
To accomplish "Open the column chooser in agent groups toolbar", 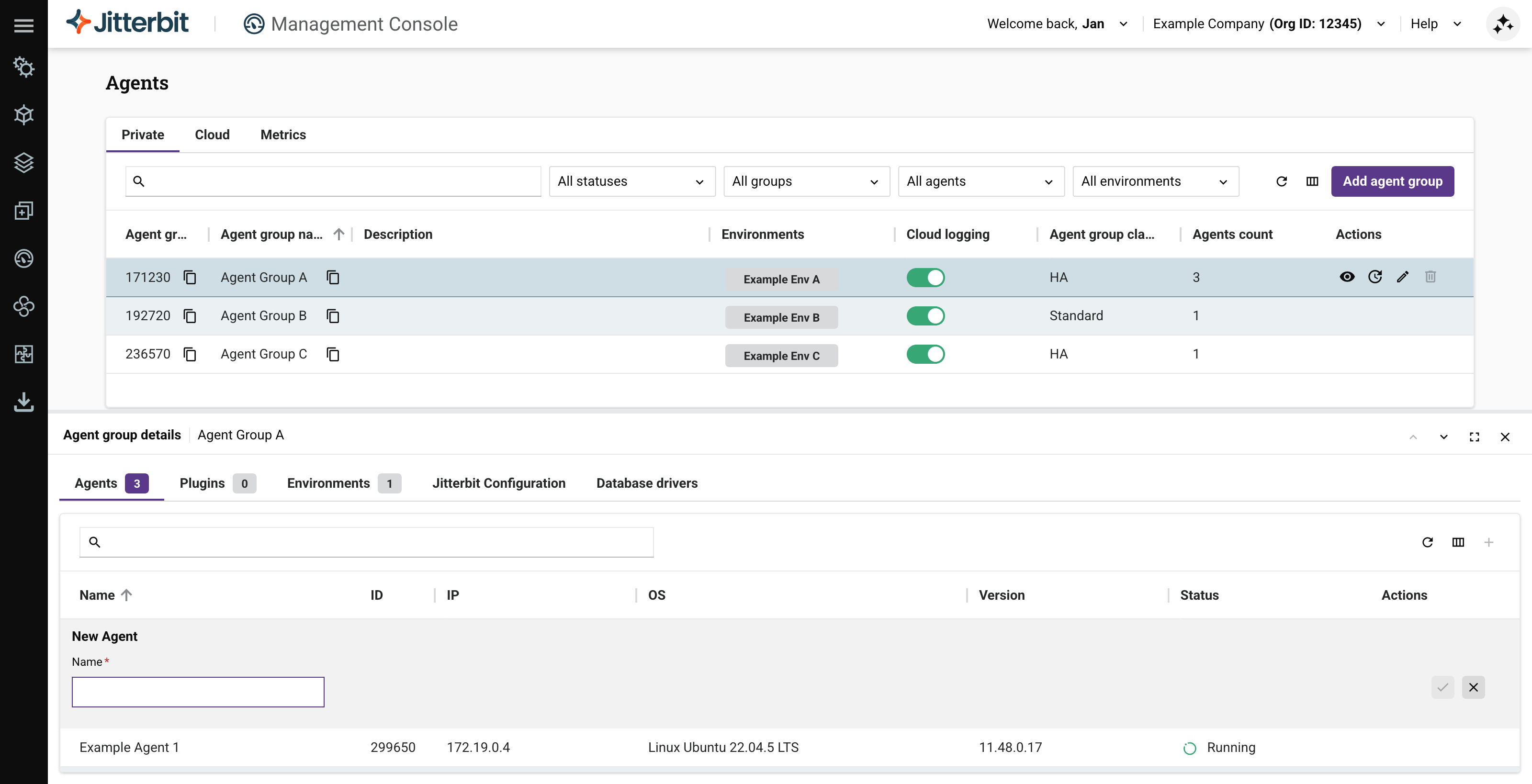I will click(1312, 181).
